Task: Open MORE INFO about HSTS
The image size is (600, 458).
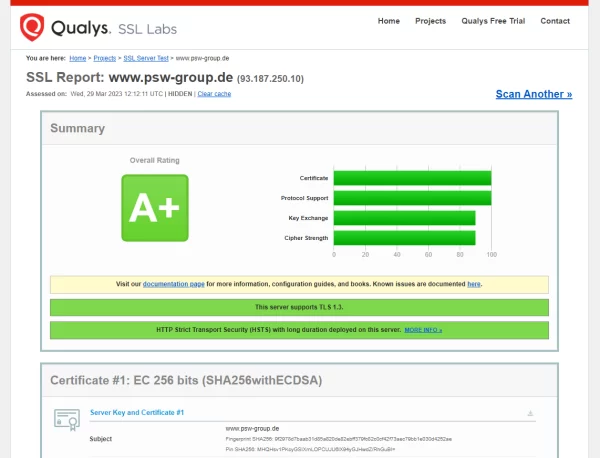Action: tap(423, 329)
